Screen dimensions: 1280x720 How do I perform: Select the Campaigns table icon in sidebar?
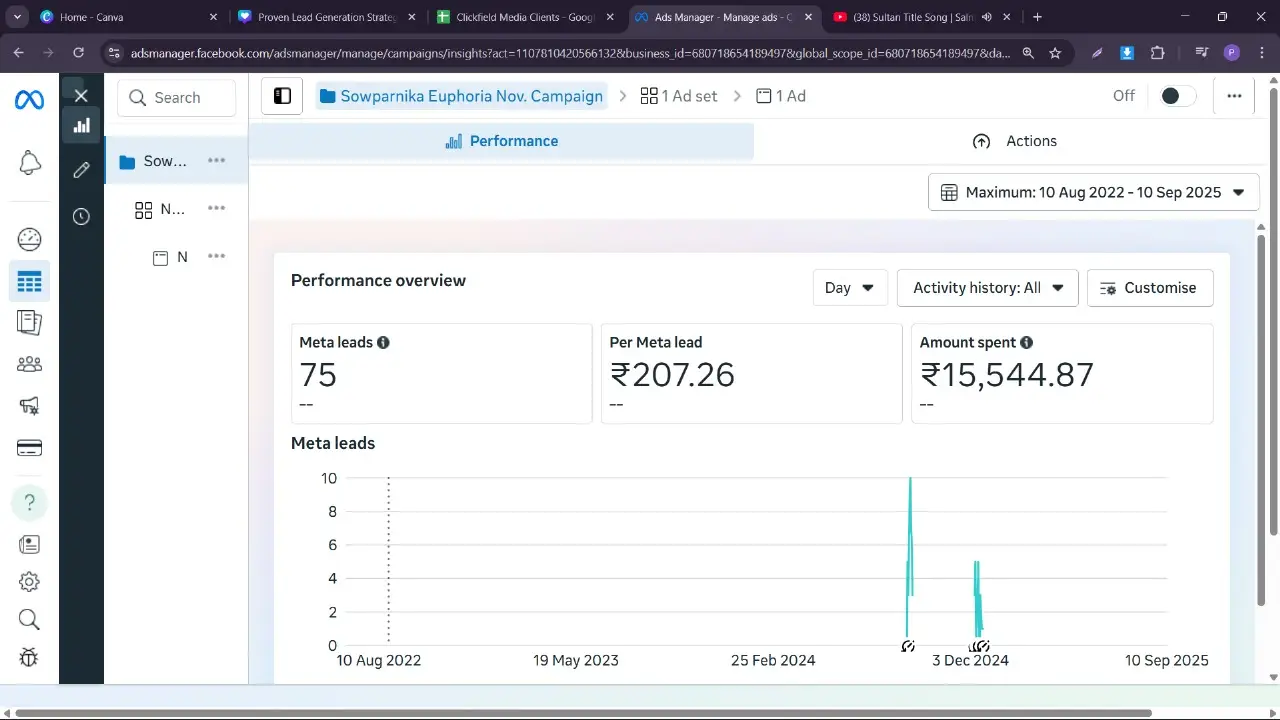[x=29, y=282]
